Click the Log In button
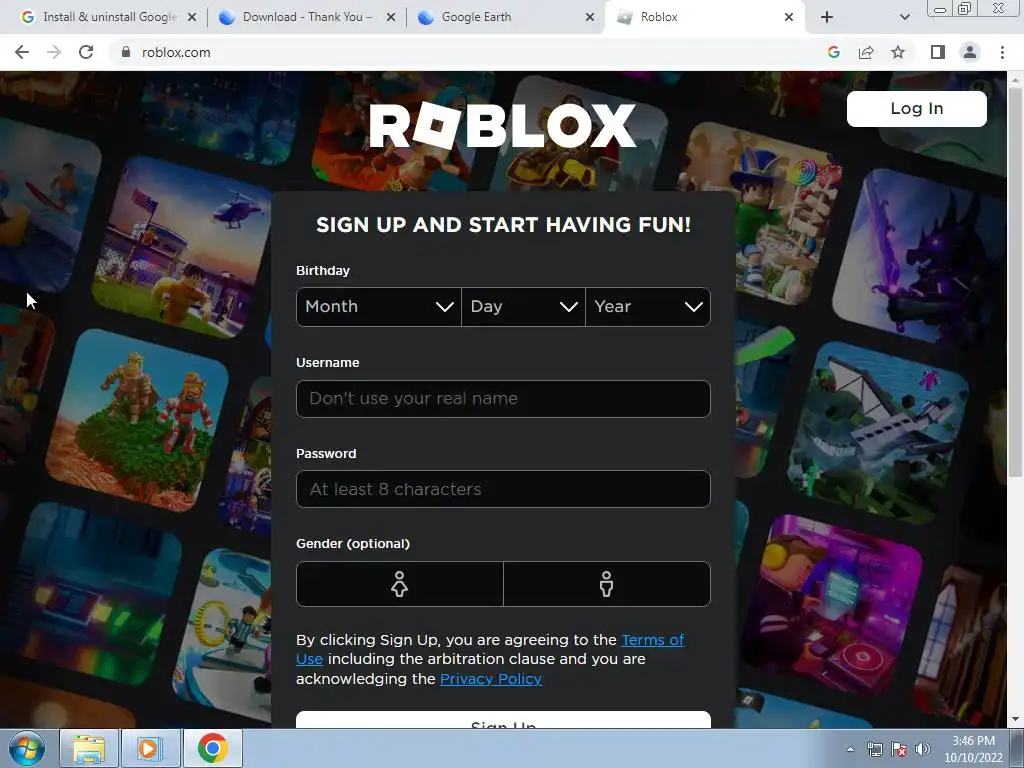This screenshot has width=1024, height=768. [x=916, y=108]
